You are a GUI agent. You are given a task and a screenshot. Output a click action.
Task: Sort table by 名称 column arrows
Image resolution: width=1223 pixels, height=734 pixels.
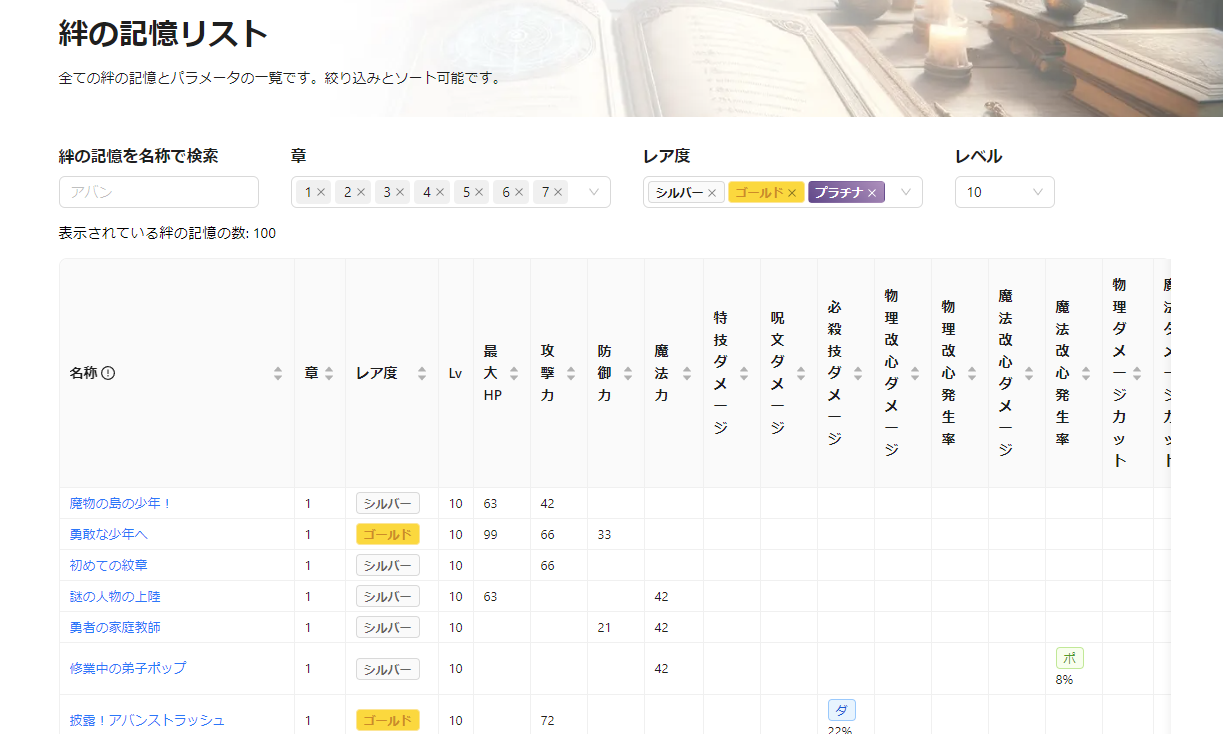tap(278, 373)
